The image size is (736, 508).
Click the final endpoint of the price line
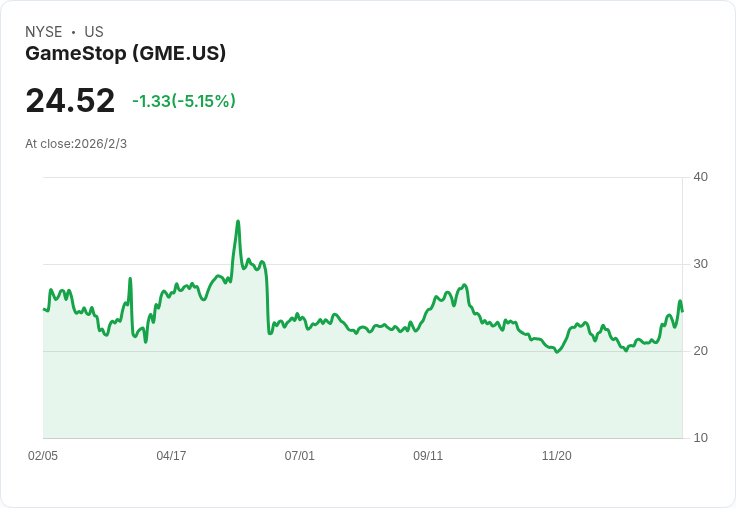point(682,311)
